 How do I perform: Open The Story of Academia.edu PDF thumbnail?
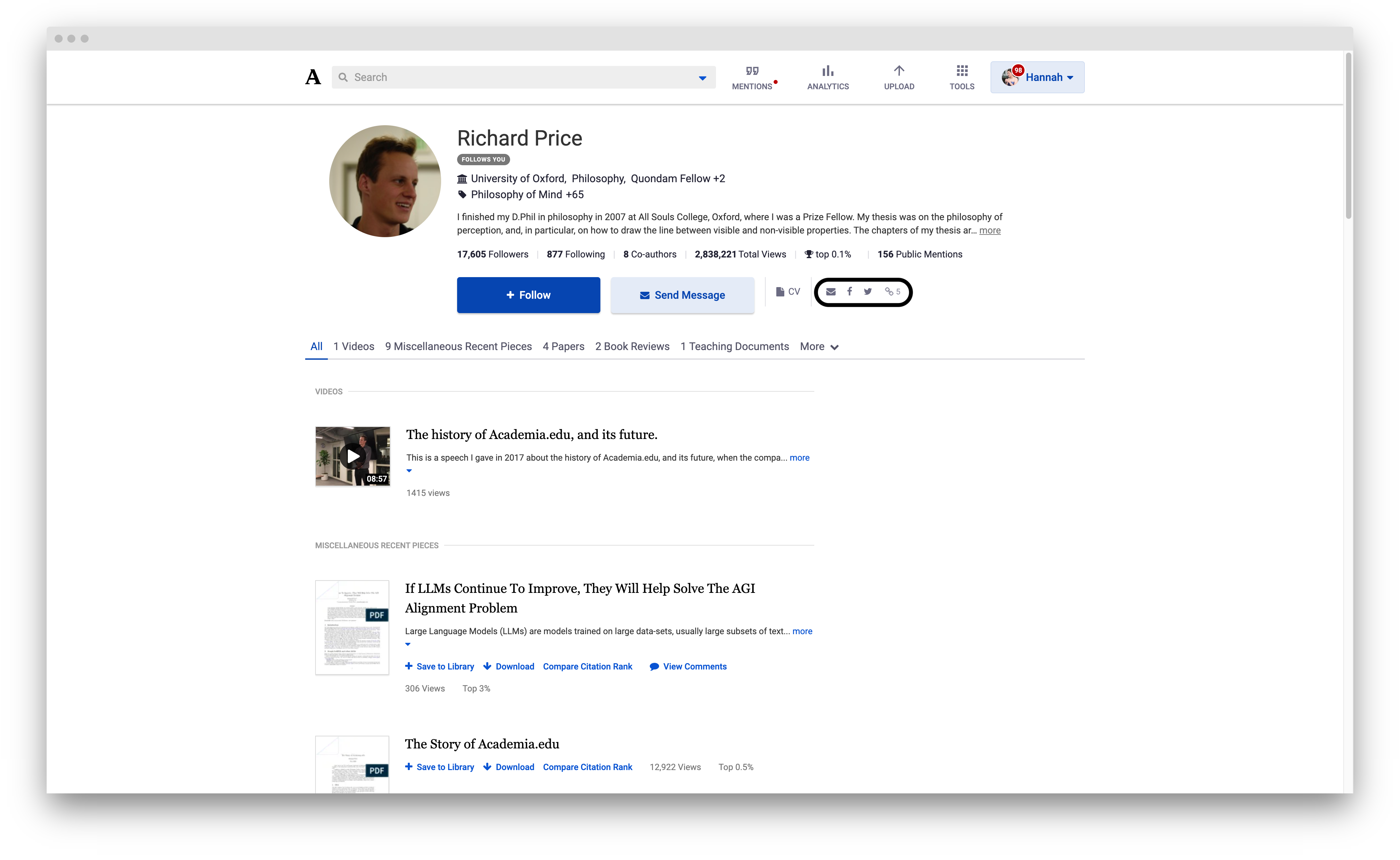352,764
